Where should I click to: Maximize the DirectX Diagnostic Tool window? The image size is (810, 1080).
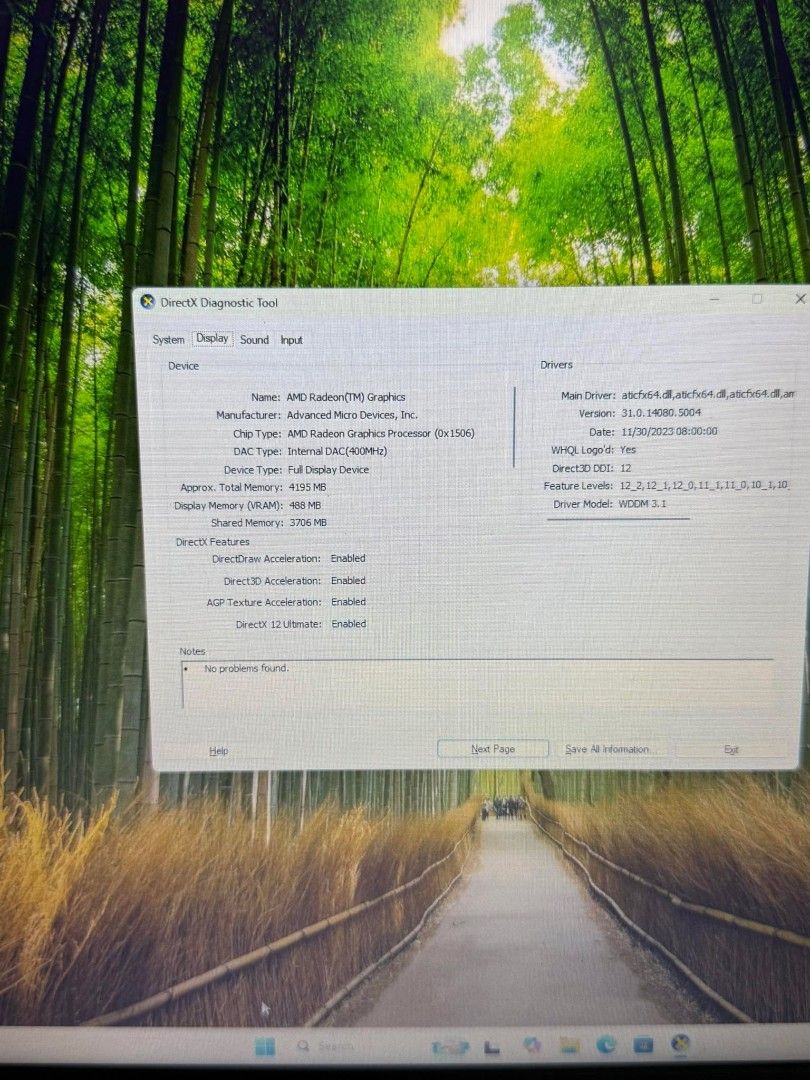[x=757, y=298]
